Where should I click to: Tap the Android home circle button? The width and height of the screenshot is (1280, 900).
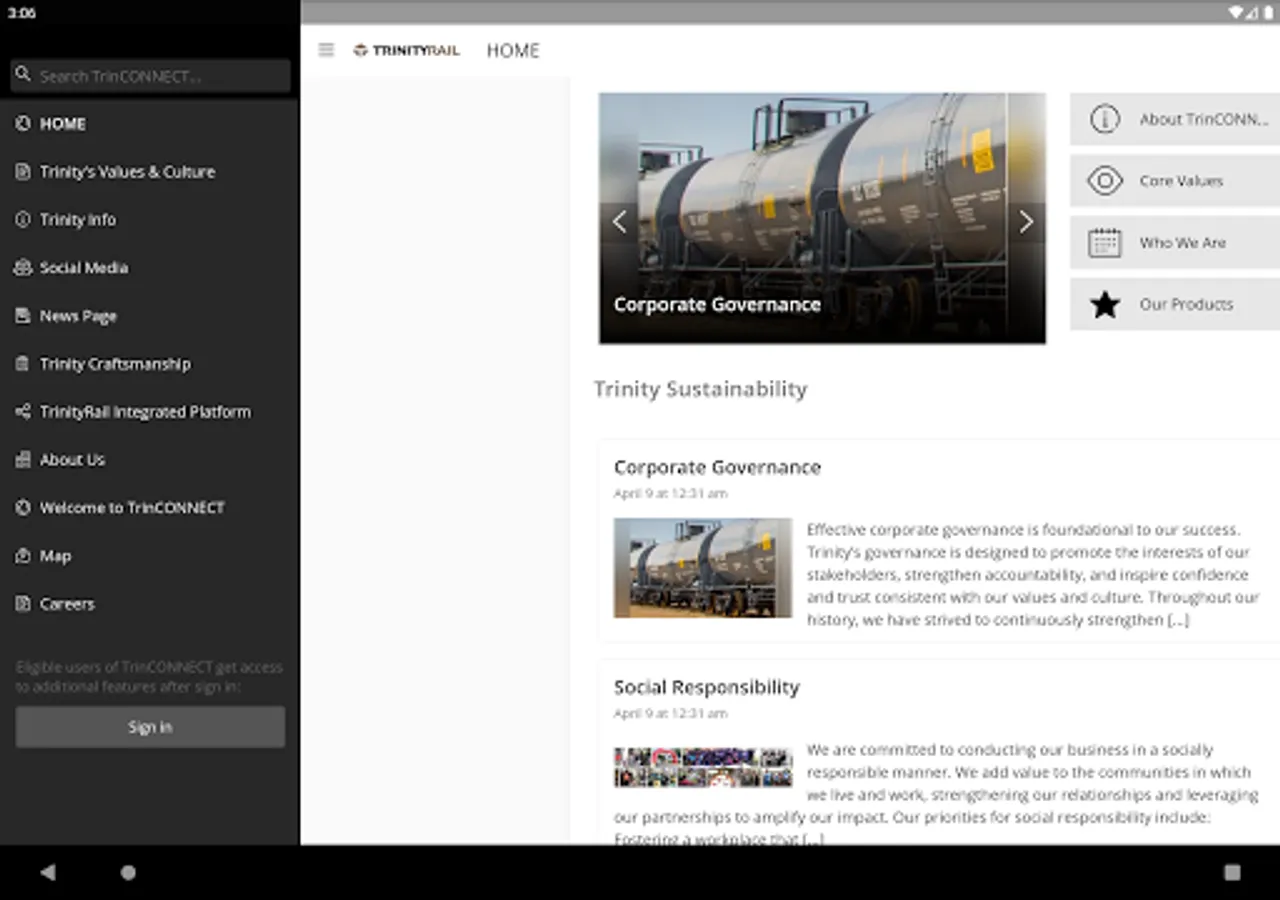(x=128, y=872)
